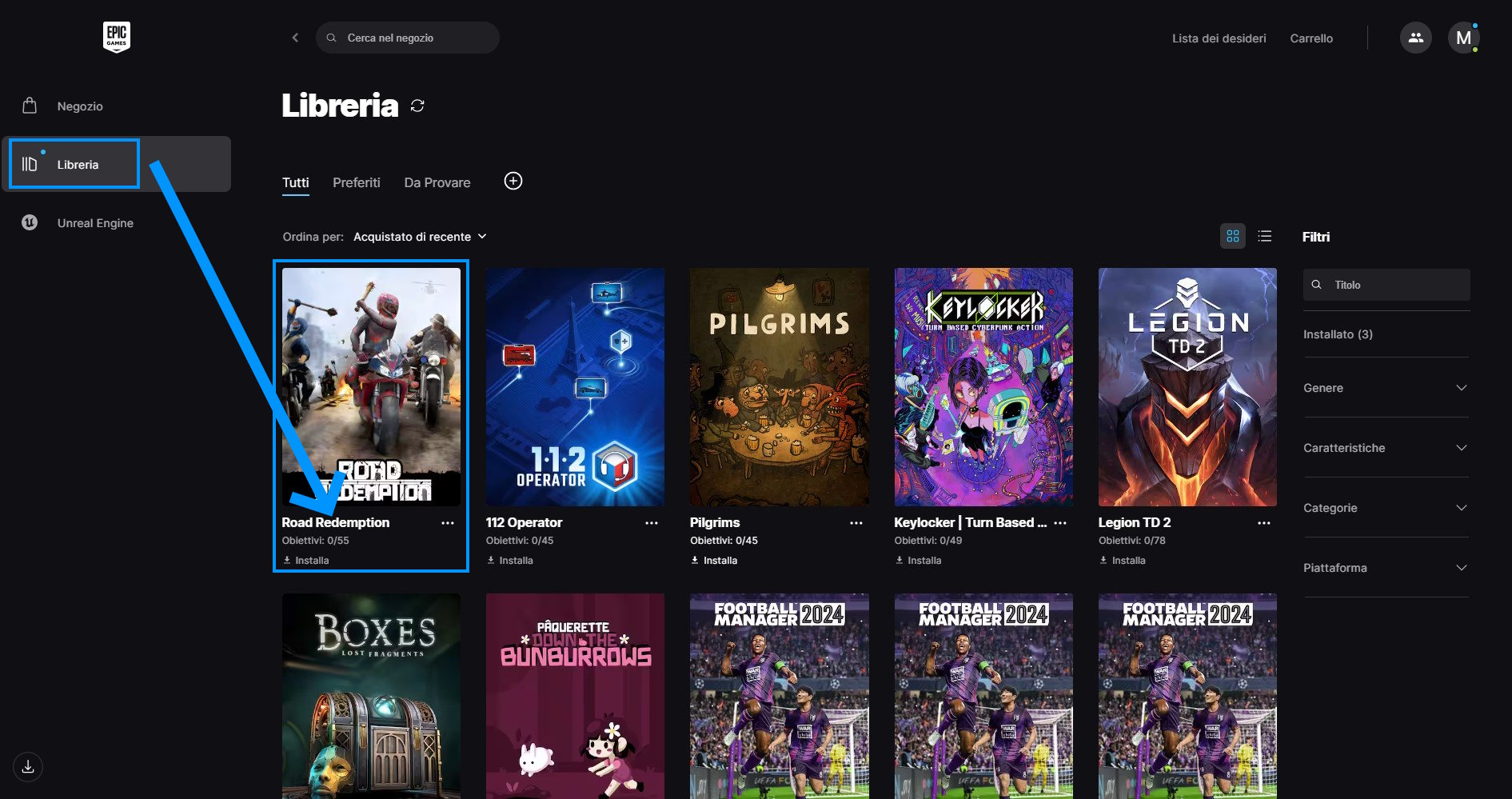
Task: Install Road Redemption
Action: point(306,561)
